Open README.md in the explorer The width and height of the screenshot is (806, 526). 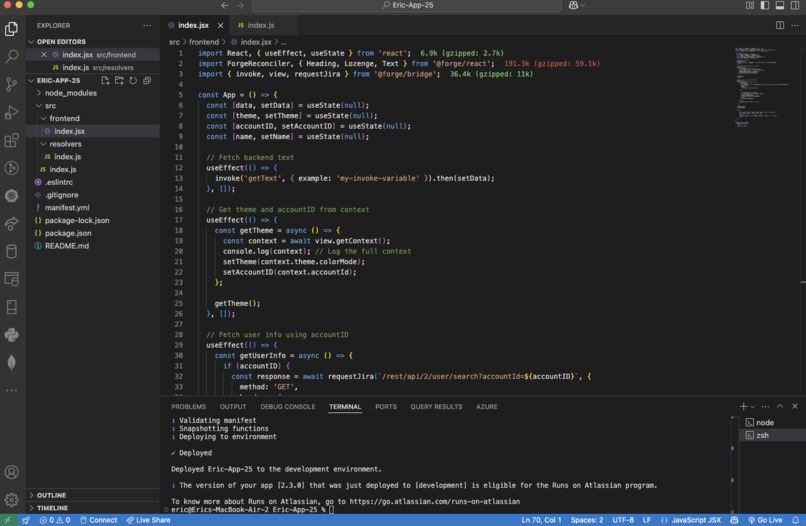93,246
